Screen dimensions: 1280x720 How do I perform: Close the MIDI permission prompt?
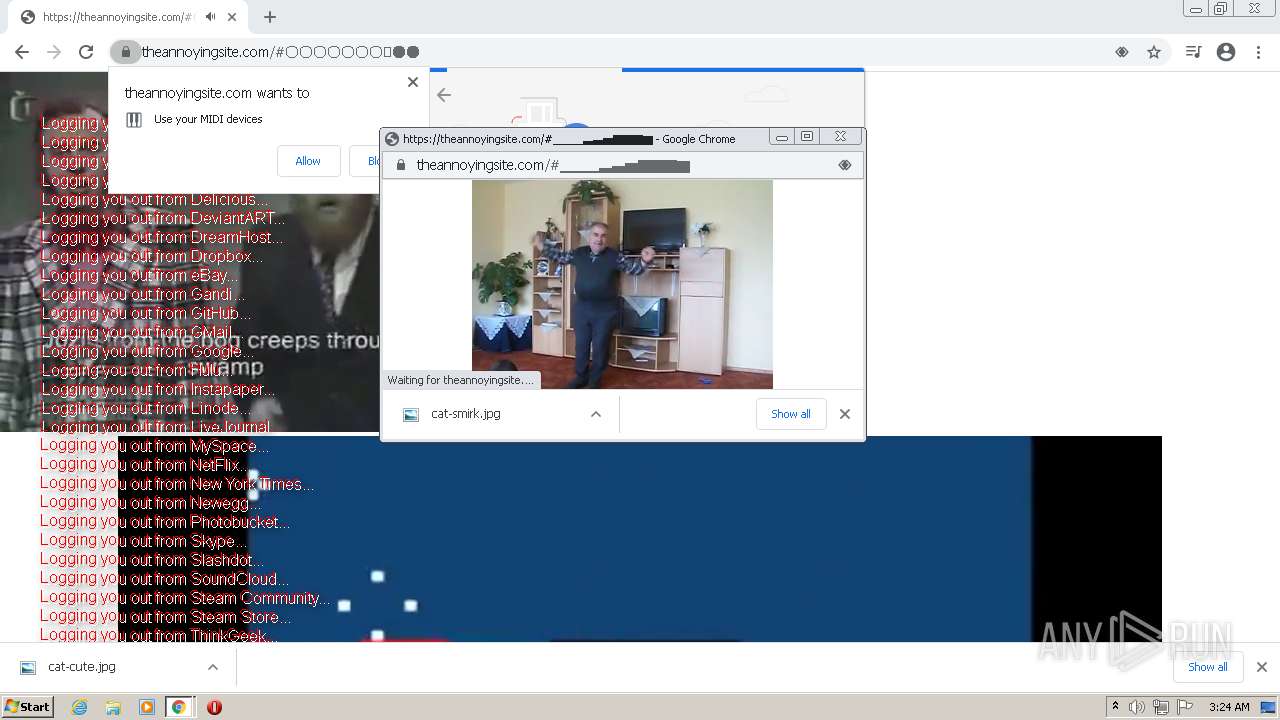click(413, 82)
